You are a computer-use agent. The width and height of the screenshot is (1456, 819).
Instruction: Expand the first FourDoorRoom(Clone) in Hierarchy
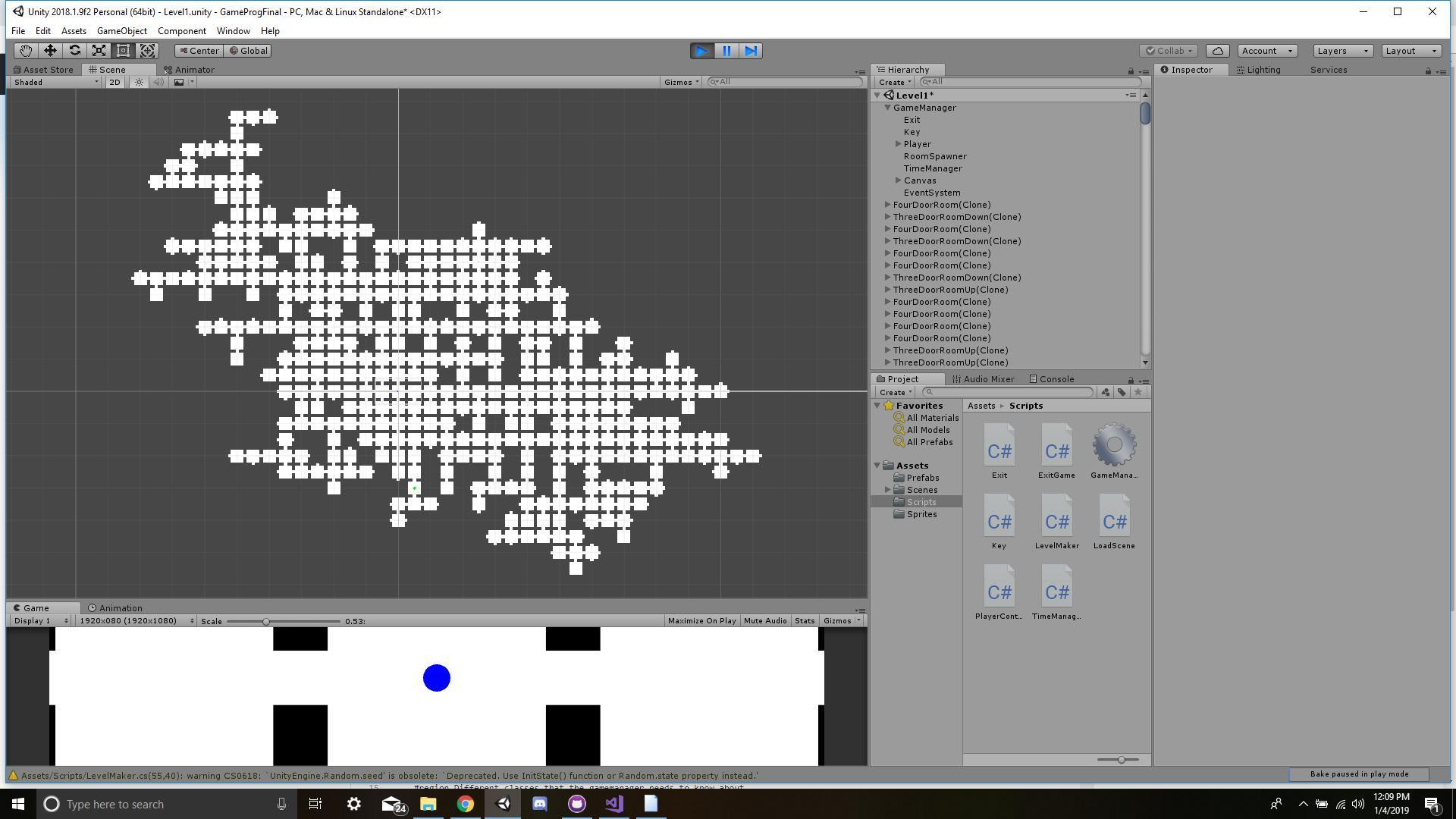pyautogui.click(x=887, y=205)
